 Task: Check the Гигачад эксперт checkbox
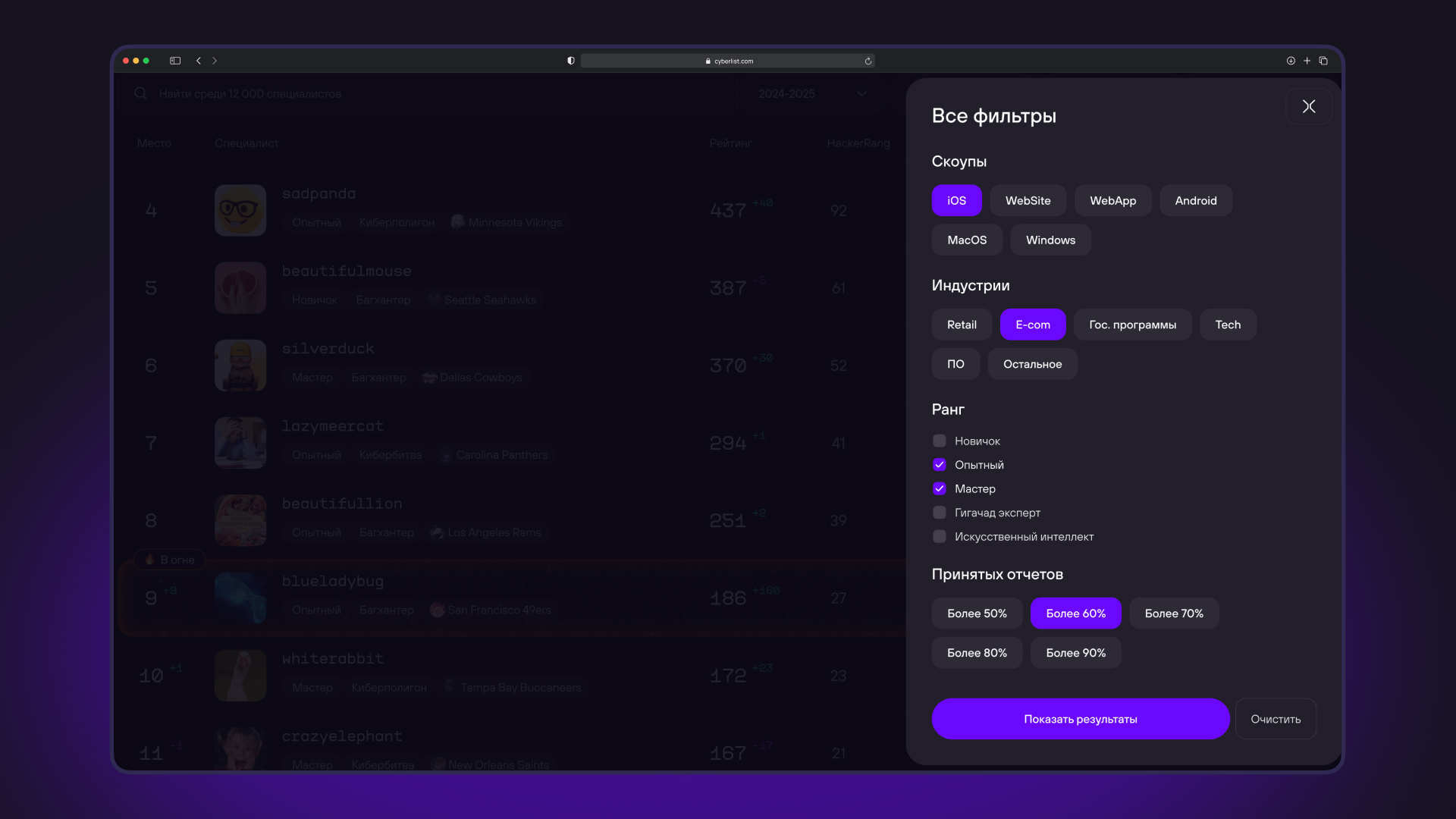coord(940,513)
